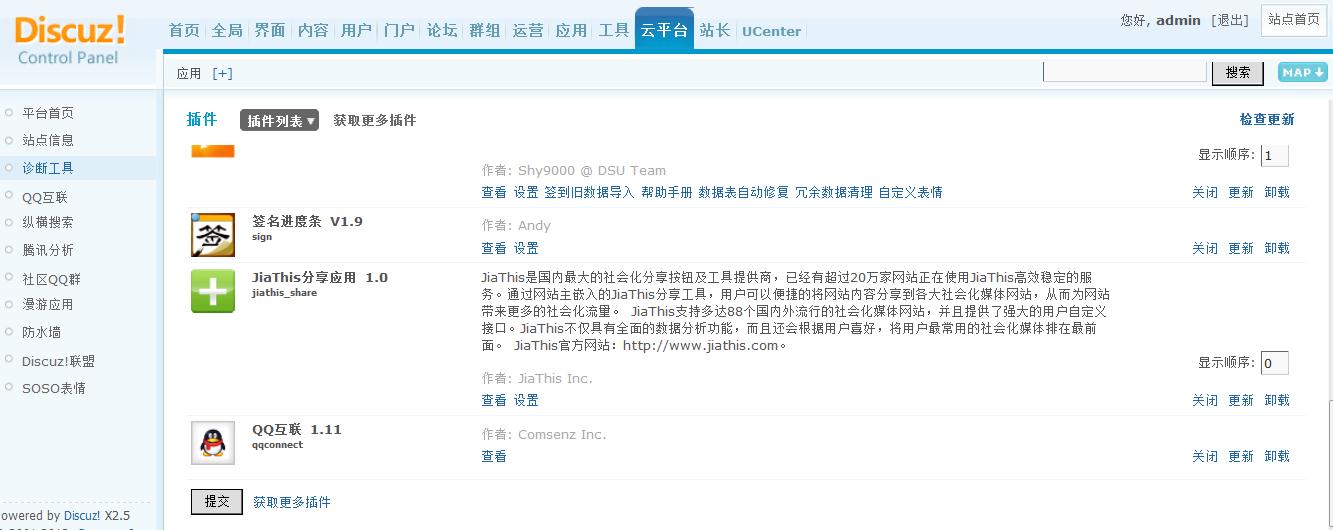The height and width of the screenshot is (530, 1333).
Task: Open 纵横搜索 in sidebar
Action: pos(48,222)
